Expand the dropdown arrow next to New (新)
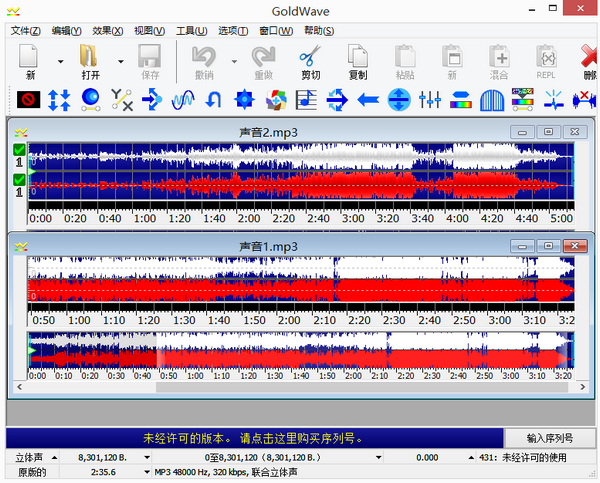The image size is (600, 483). click(60, 61)
